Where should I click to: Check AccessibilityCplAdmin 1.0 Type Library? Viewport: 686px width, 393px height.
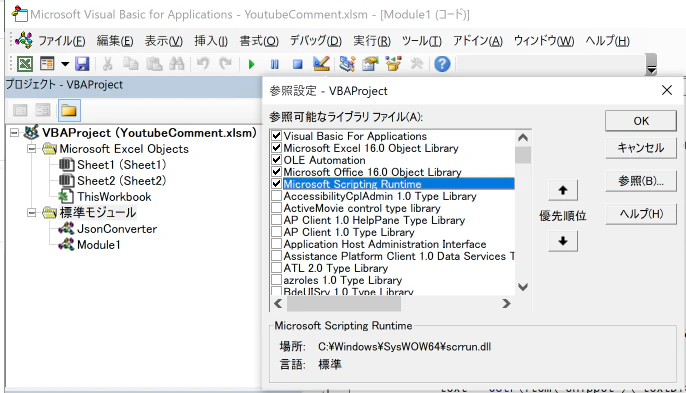(x=276, y=196)
